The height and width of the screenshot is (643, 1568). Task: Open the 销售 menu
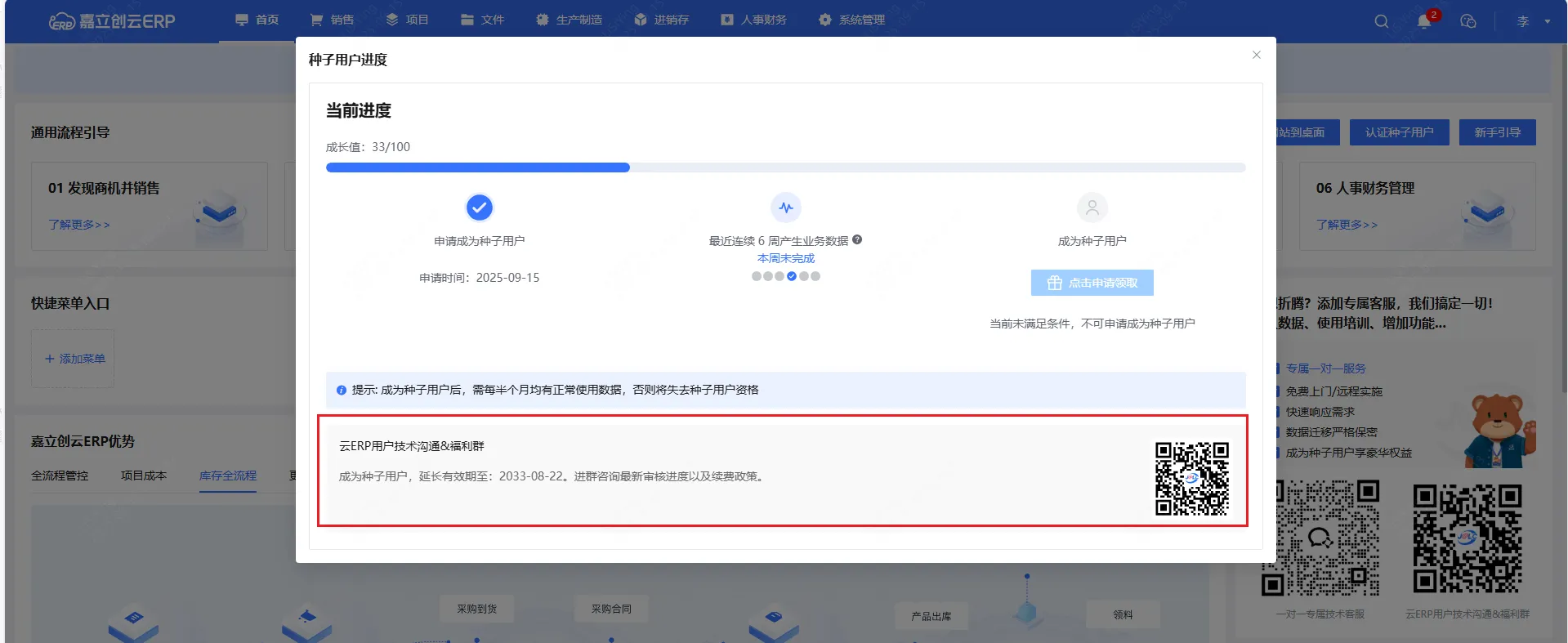[x=333, y=20]
